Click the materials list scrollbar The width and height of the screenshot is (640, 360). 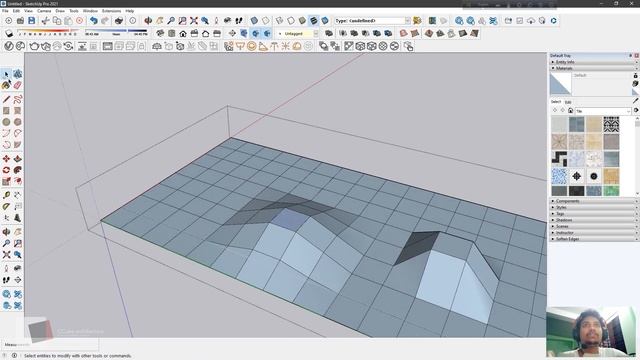click(637, 156)
